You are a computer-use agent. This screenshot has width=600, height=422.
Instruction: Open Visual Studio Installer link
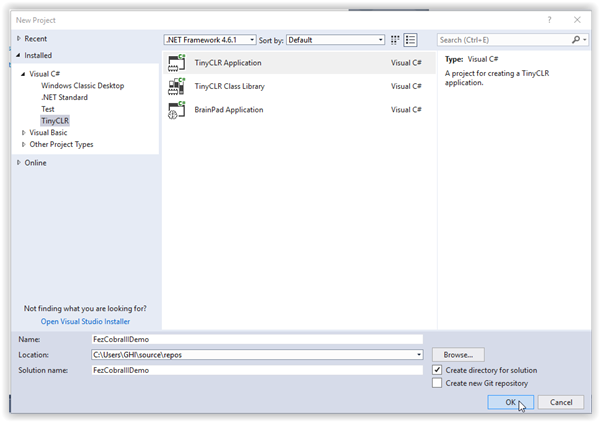tap(85, 321)
